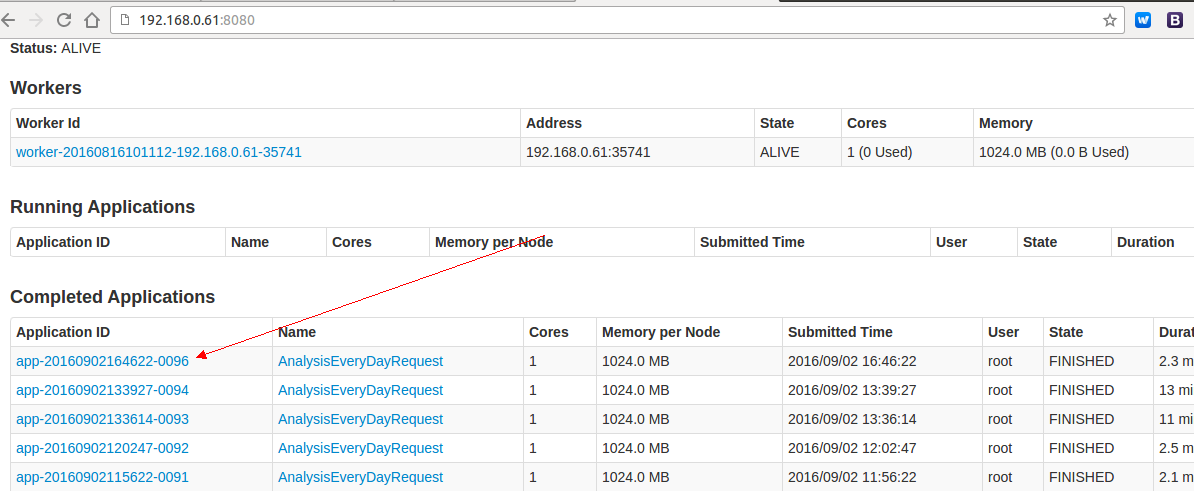Bookmark this page with the star icon
This screenshot has height=491, width=1194.
click(1109, 20)
